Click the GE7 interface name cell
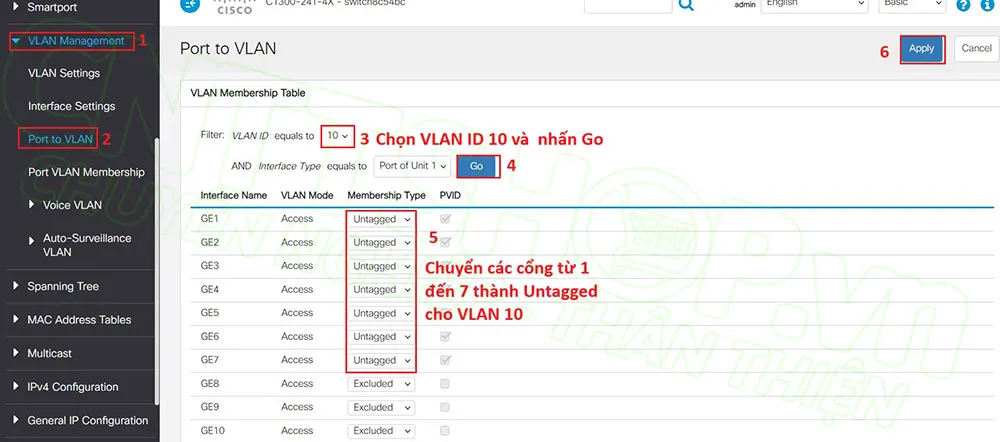Image resolution: width=1000 pixels, height=442 pixels. pyautogui.click(x=210, y=360)
